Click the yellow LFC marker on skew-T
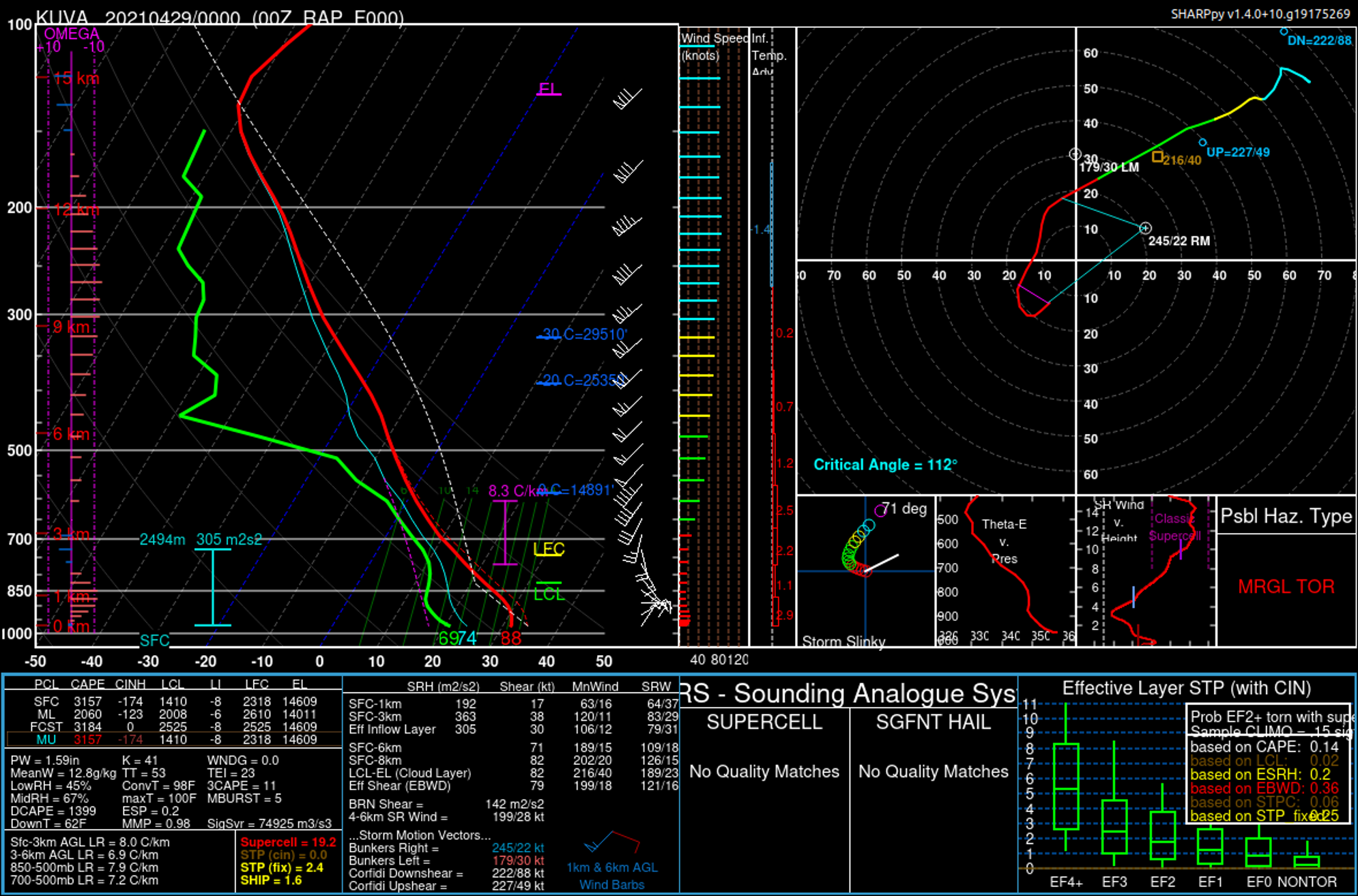The width and height of the screenshot is (1358, 896). pyautogui.click(x=548, y=549)
